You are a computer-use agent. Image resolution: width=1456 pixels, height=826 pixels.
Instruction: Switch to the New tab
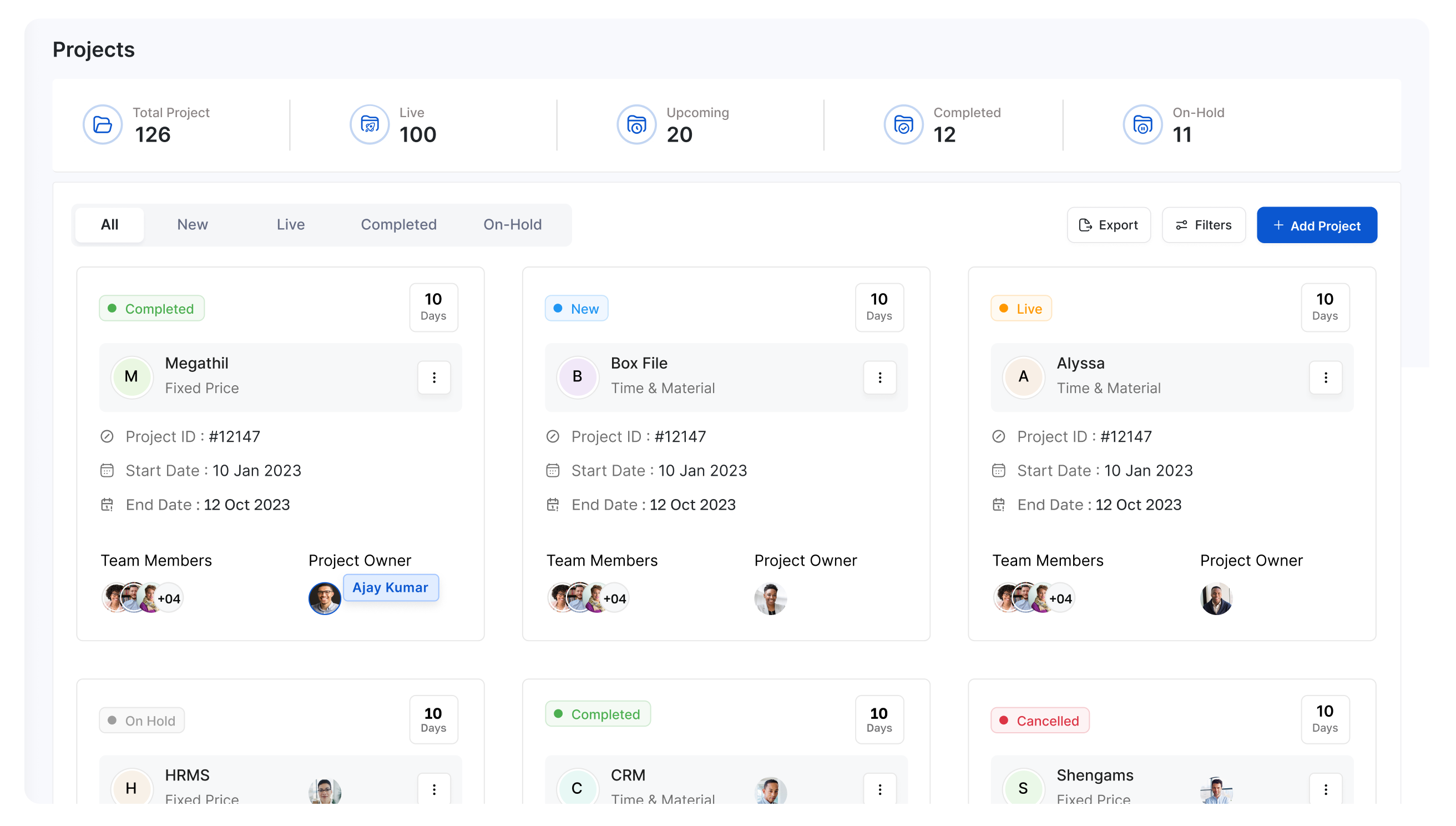[x=192, y=225]
